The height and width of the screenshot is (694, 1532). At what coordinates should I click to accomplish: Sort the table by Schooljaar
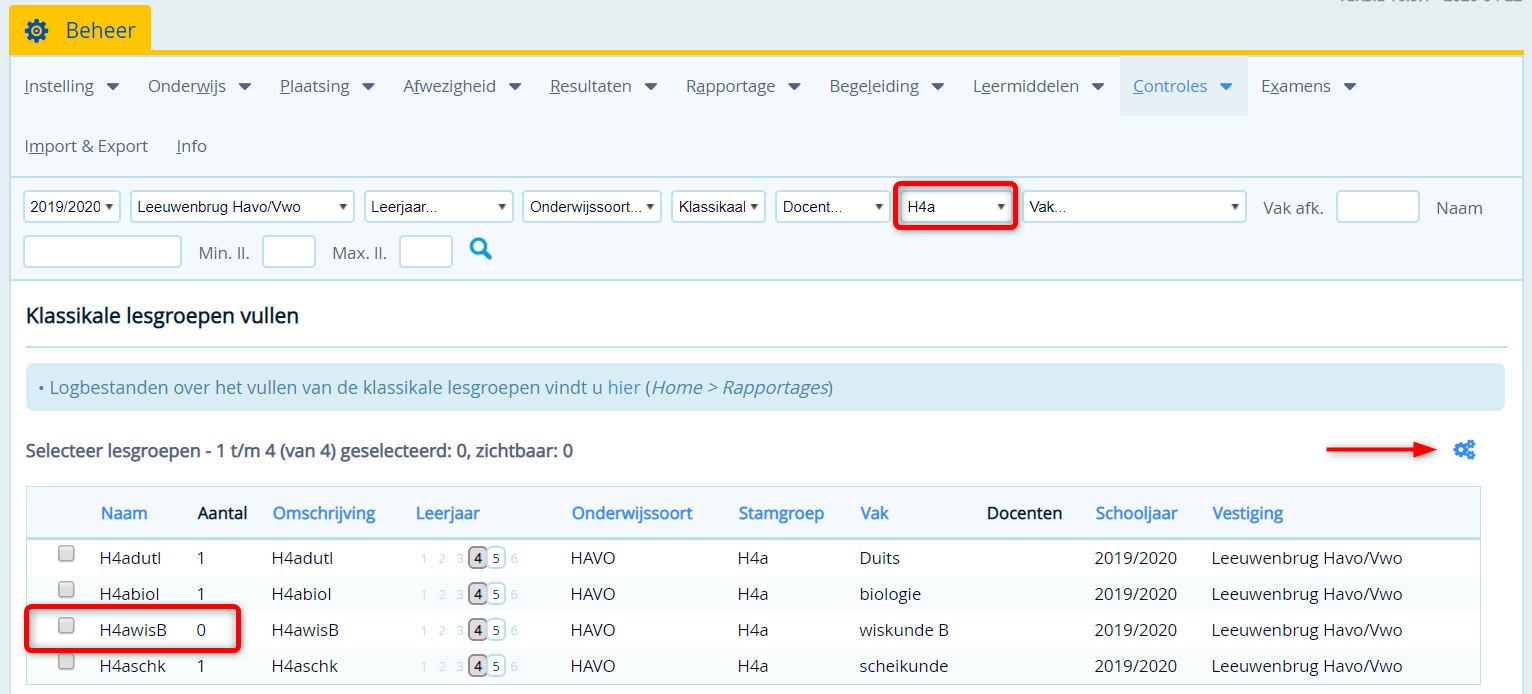(x=1136, y=513)
